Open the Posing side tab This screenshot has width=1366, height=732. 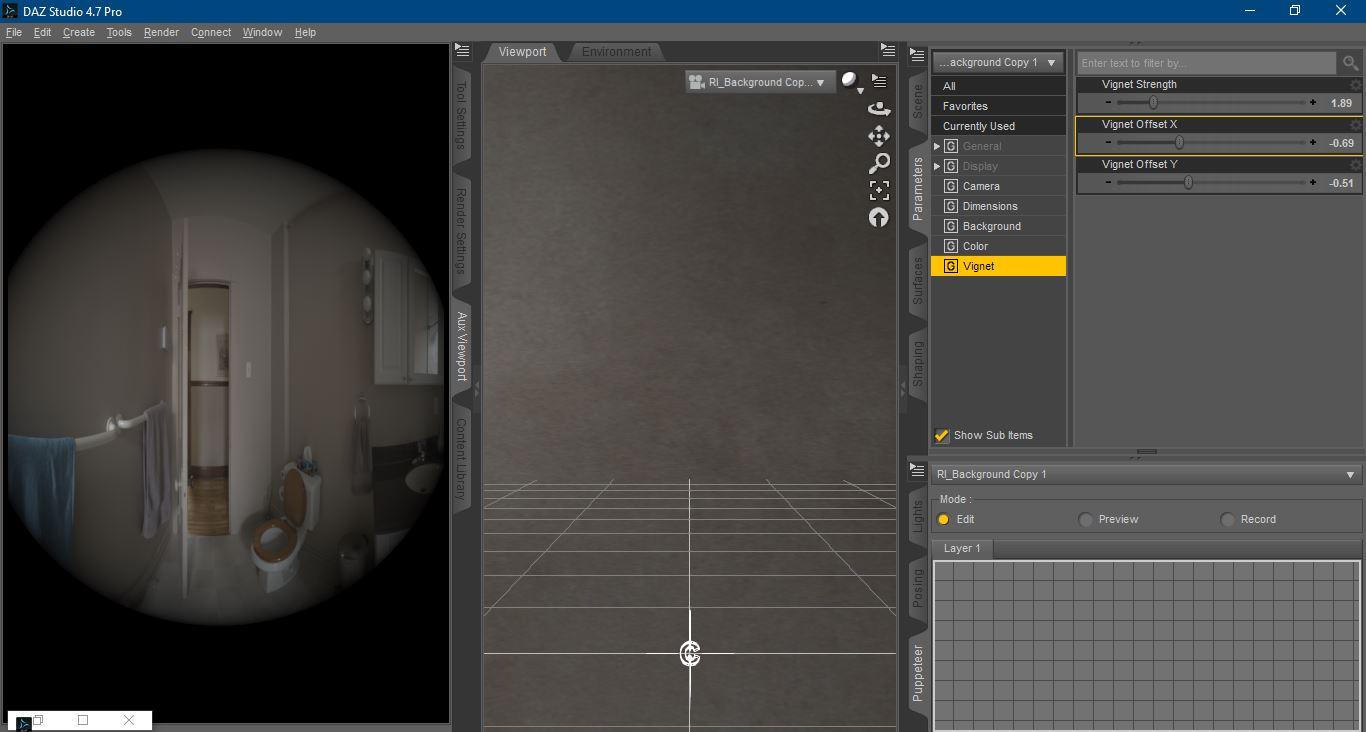click(917, 588)
